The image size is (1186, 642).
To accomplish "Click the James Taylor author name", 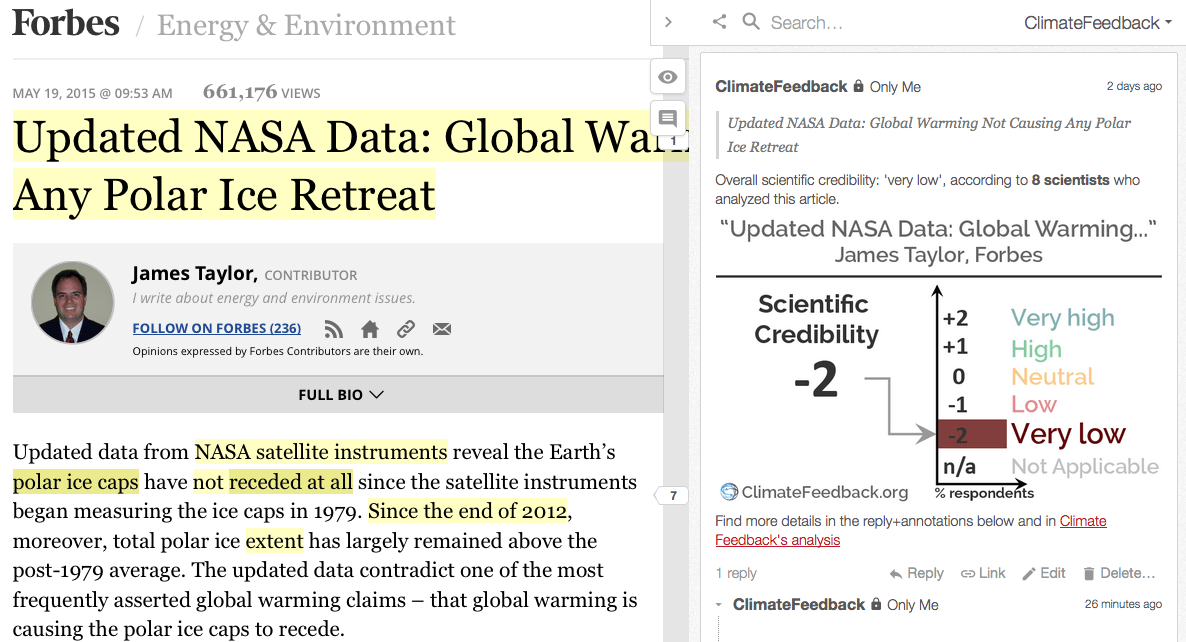I will (194, 273).
